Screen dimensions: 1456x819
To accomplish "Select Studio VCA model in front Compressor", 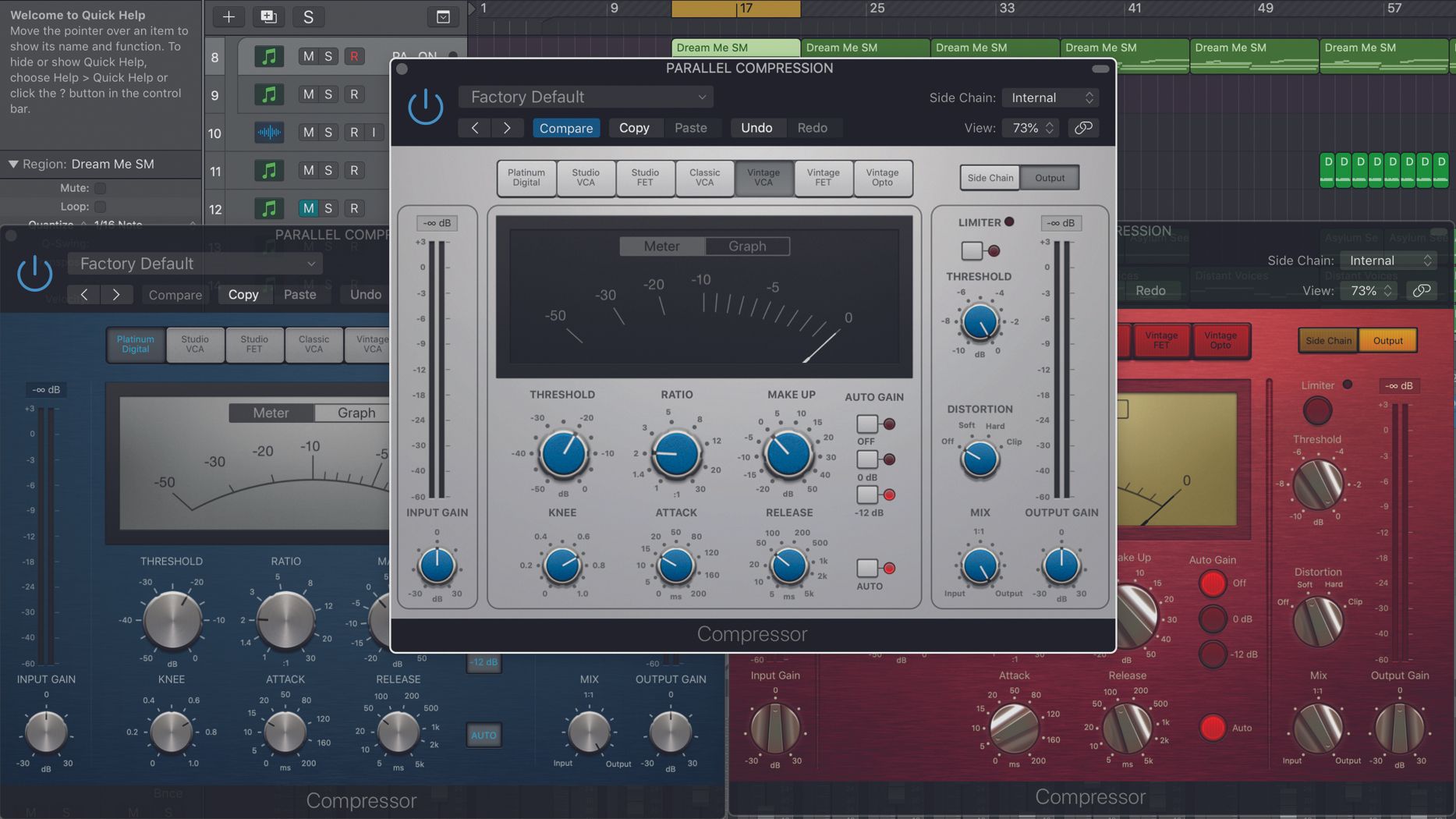I will click(586, 178).
